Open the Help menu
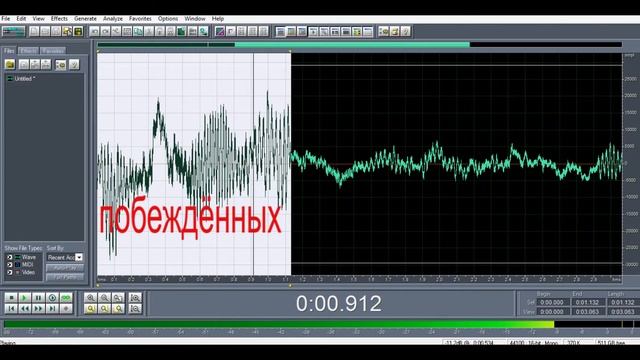 click(218, 18)
